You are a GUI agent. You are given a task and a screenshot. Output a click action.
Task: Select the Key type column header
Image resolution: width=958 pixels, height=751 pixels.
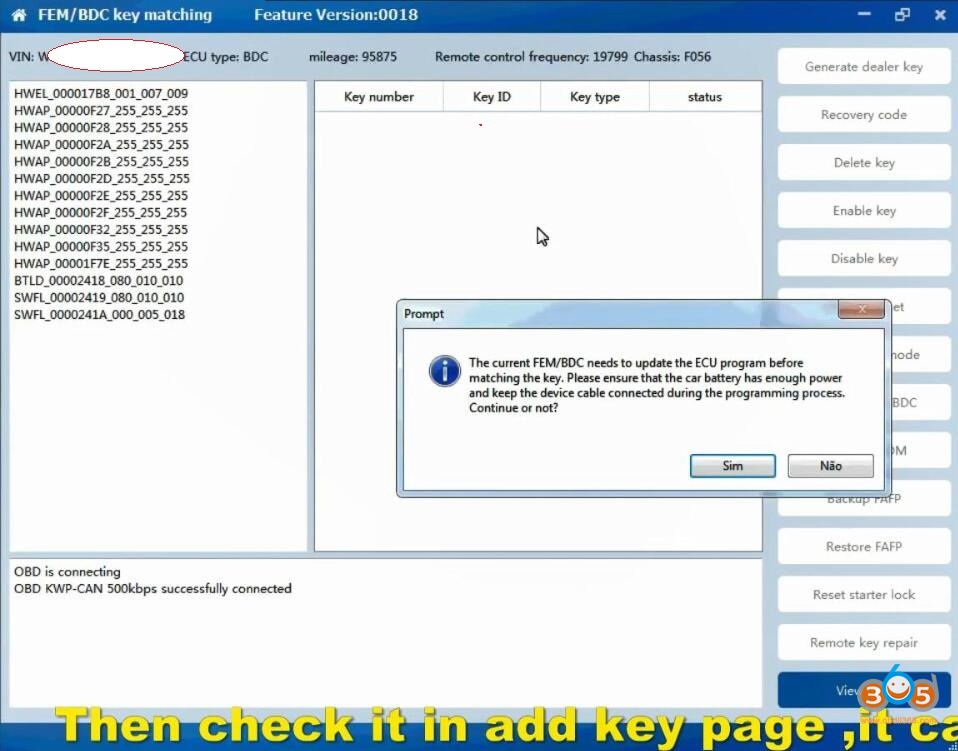pos(594,97)
